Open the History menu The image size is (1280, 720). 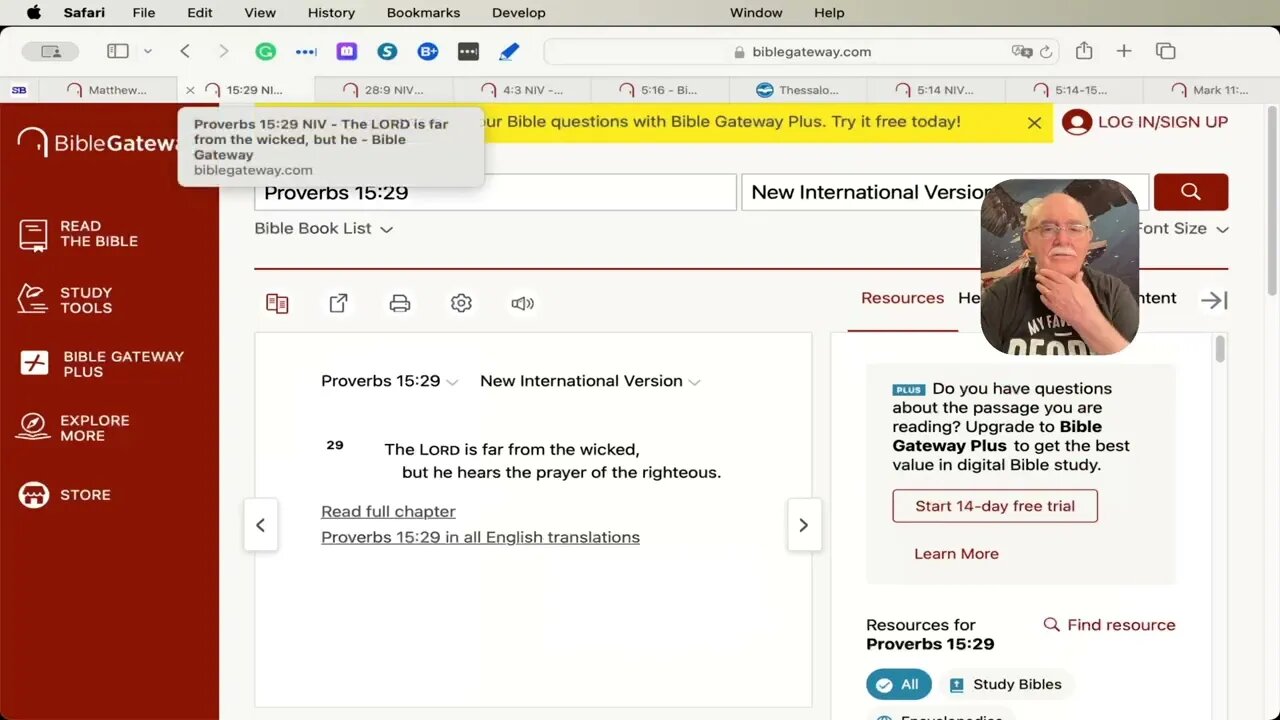pos(331,13)
